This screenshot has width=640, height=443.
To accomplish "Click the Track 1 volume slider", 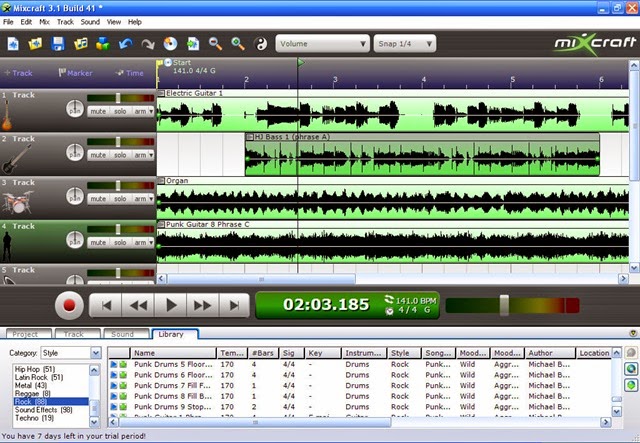I will [x=120, y=98].
